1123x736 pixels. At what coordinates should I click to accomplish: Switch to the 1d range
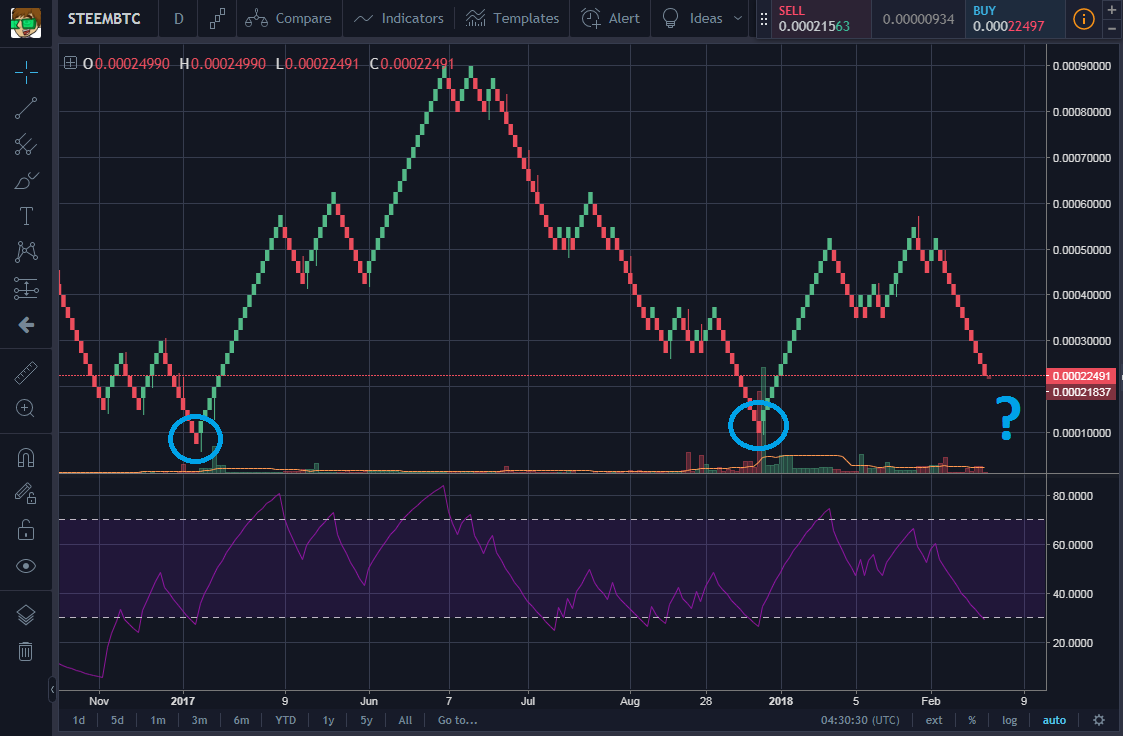point(79,720)
